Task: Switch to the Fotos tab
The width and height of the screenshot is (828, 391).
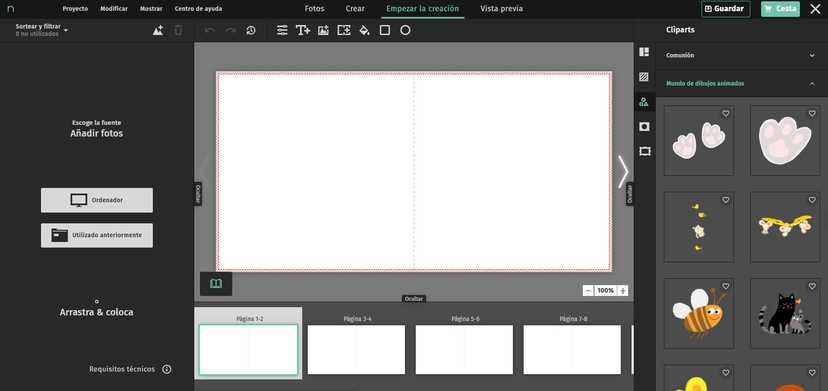Action: (x=314, y=9)
